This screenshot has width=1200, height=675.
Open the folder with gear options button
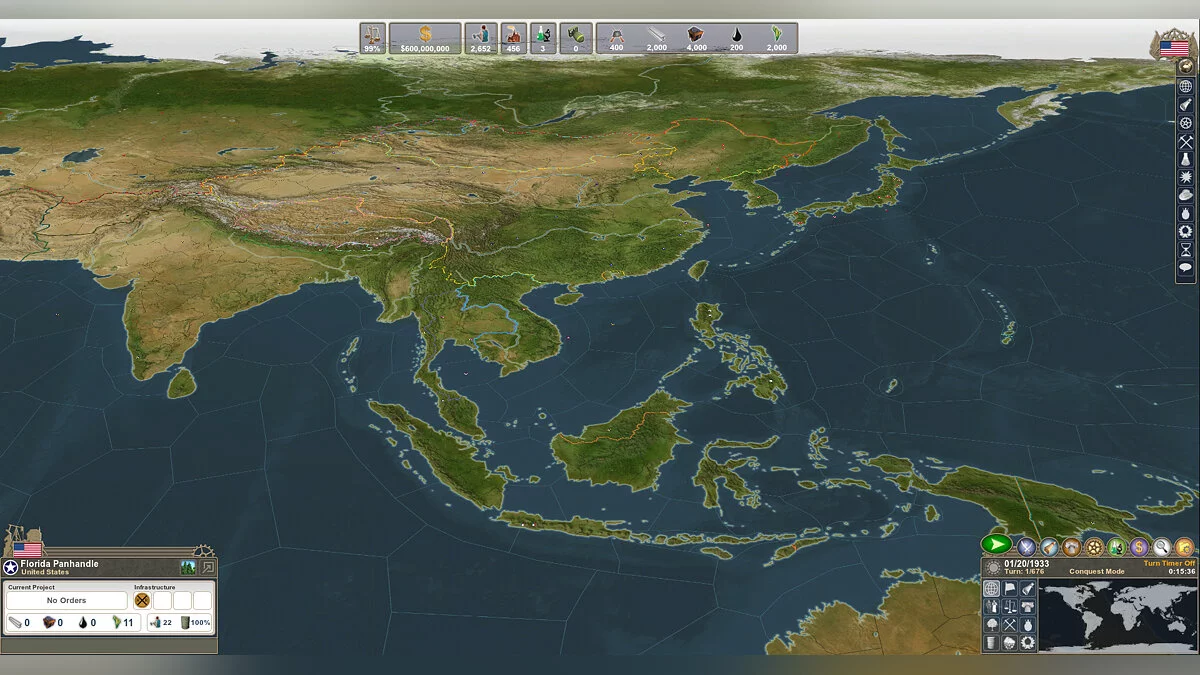(x=1184, y=547)
